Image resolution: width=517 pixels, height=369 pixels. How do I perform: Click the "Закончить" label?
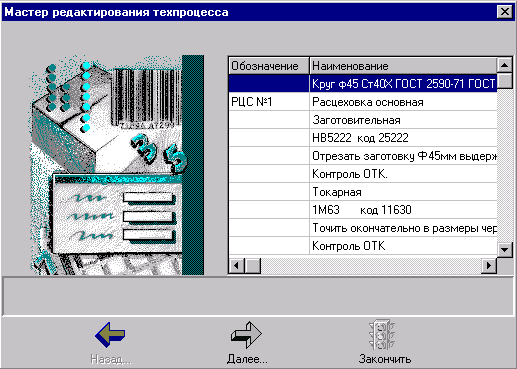click(385, 359)
